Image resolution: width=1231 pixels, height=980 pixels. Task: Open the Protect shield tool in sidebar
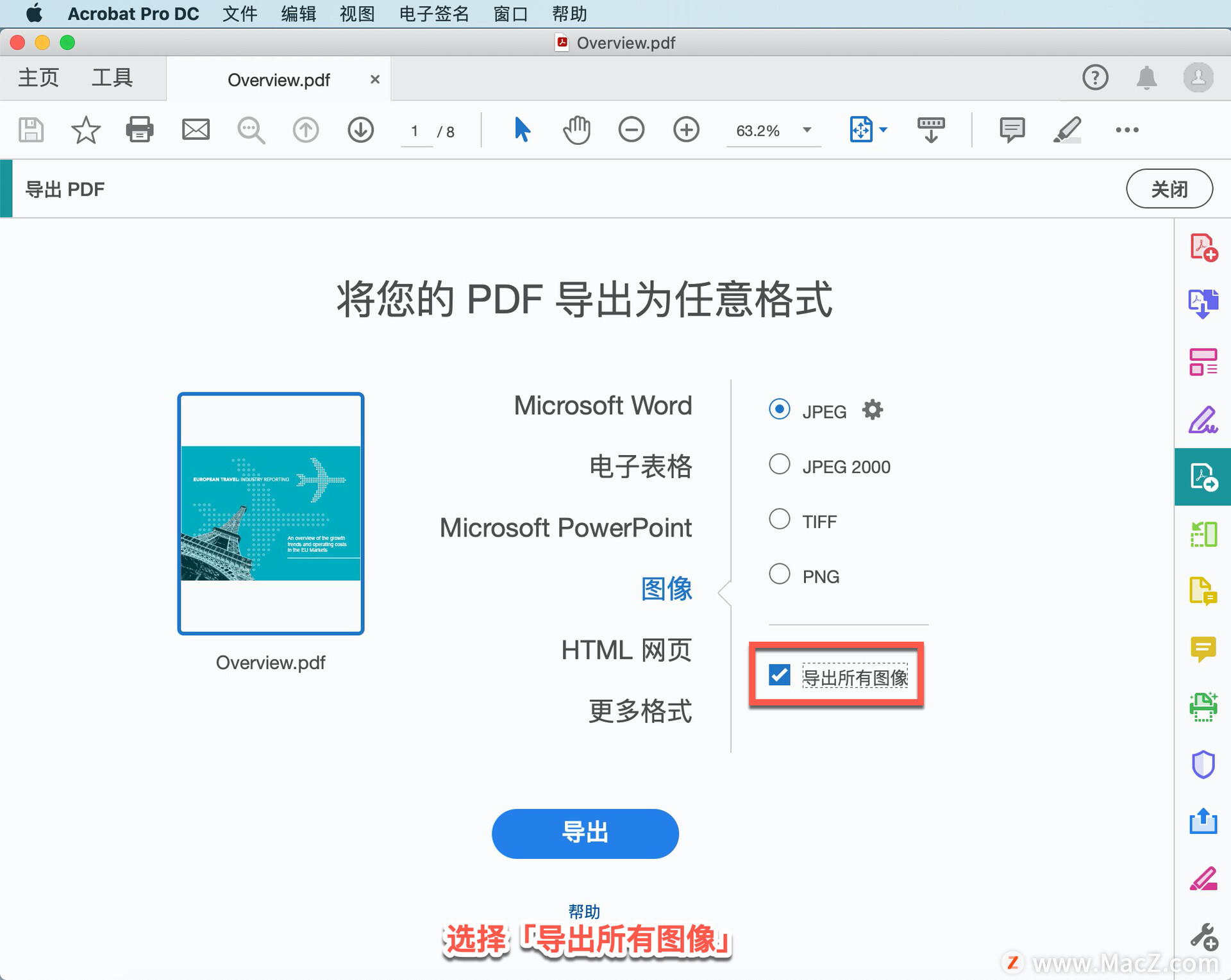click(x=1203, y=764)
